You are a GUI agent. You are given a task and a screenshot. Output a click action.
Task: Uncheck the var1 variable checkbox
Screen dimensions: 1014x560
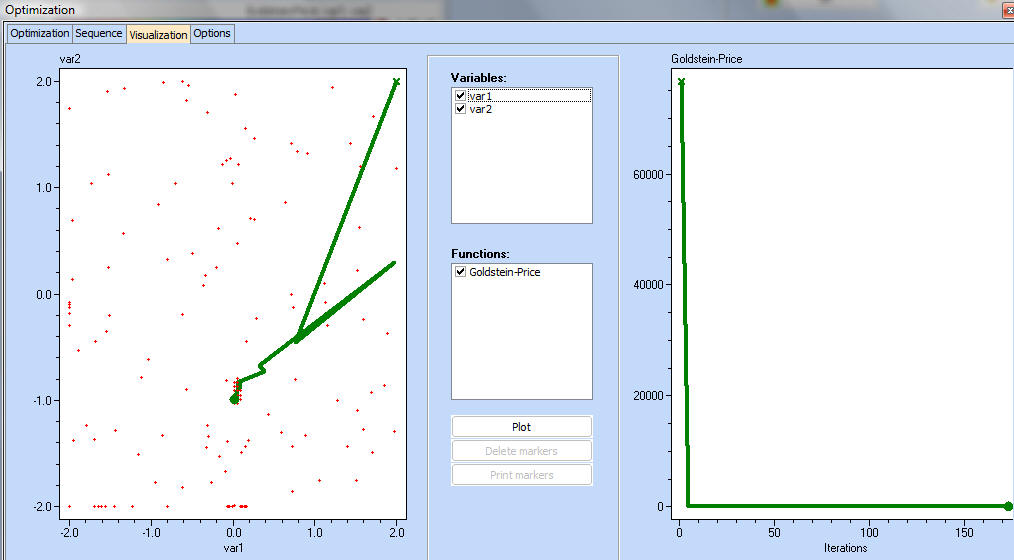pos(460,96)
